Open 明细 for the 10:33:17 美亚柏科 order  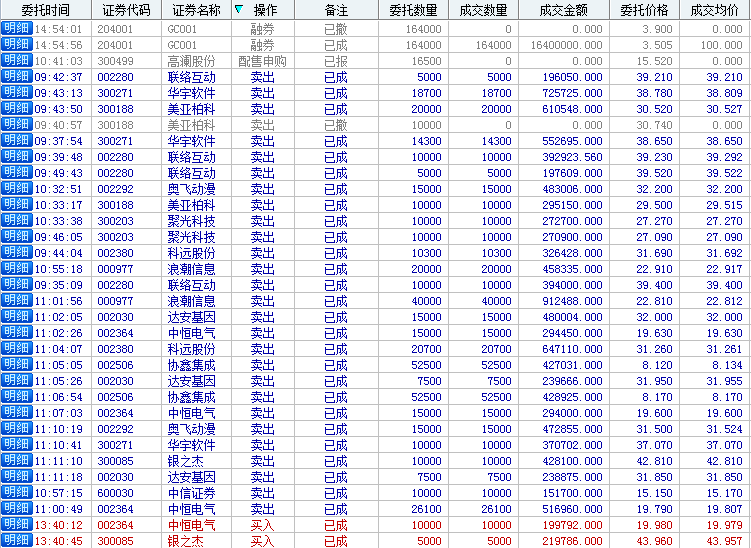point(17,205)
